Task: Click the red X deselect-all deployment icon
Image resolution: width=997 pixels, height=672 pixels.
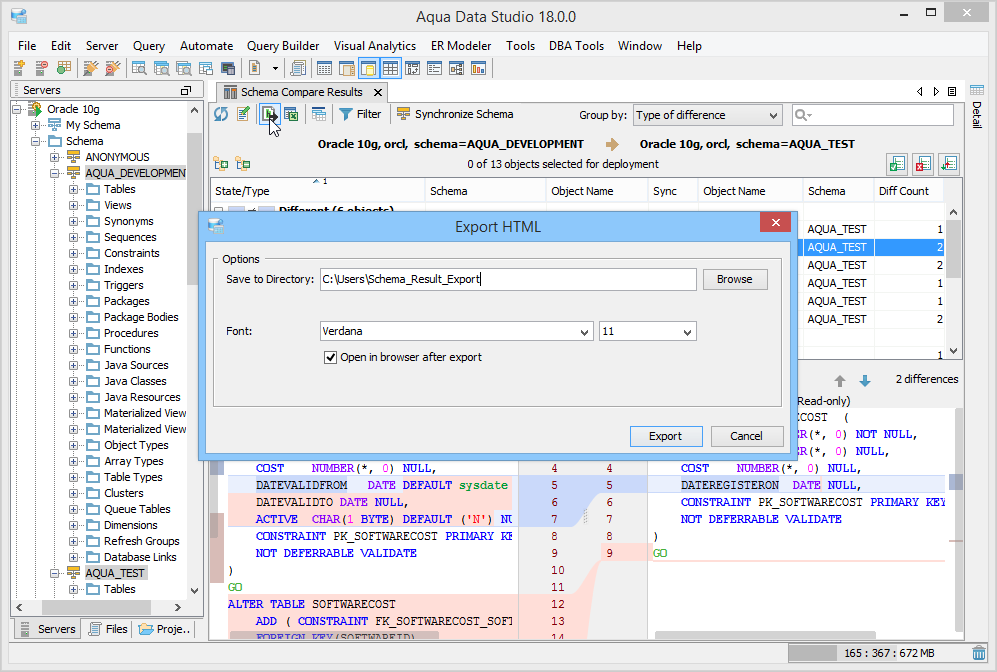Action: point(923,164)
